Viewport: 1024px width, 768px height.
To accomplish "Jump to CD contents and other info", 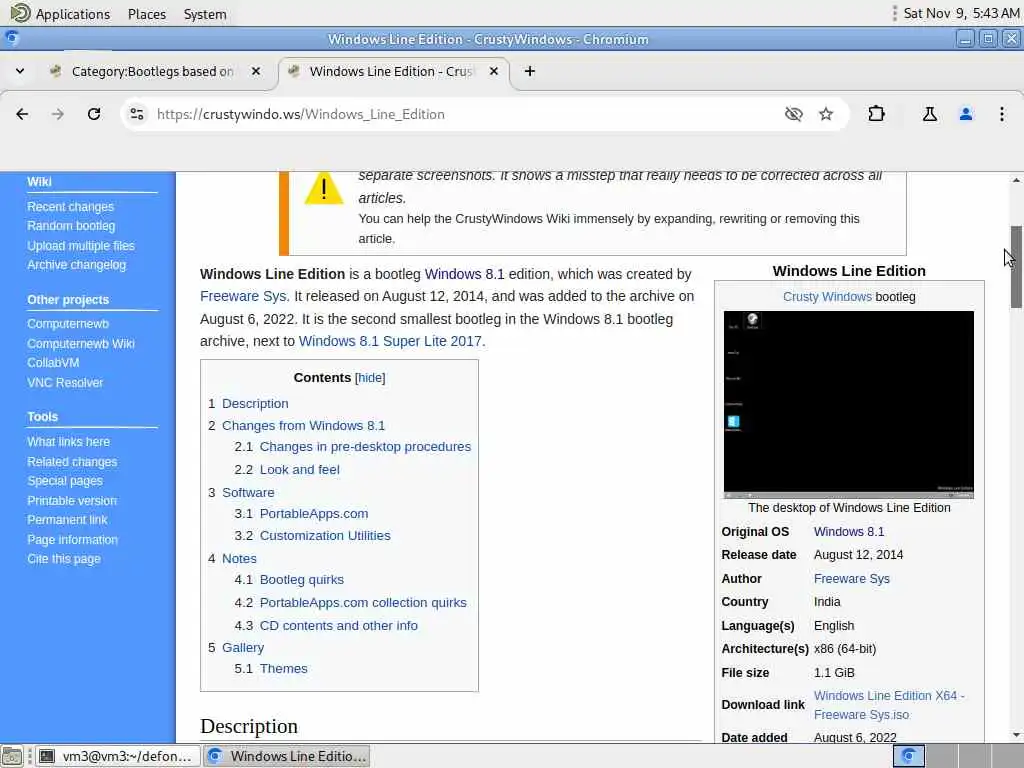I will pos(339,626).
